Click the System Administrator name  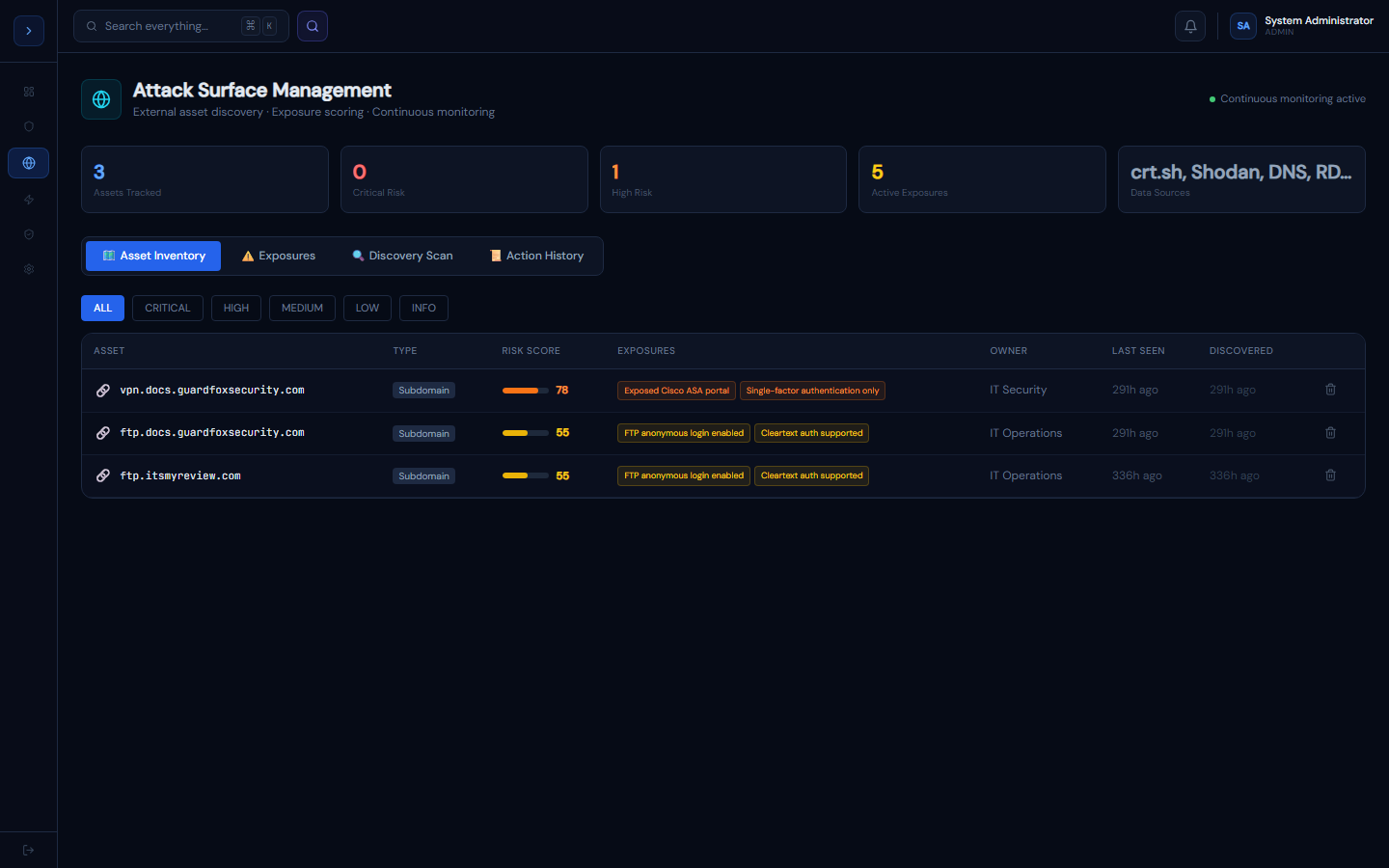pyautogui.click(x=1319, y=20)
